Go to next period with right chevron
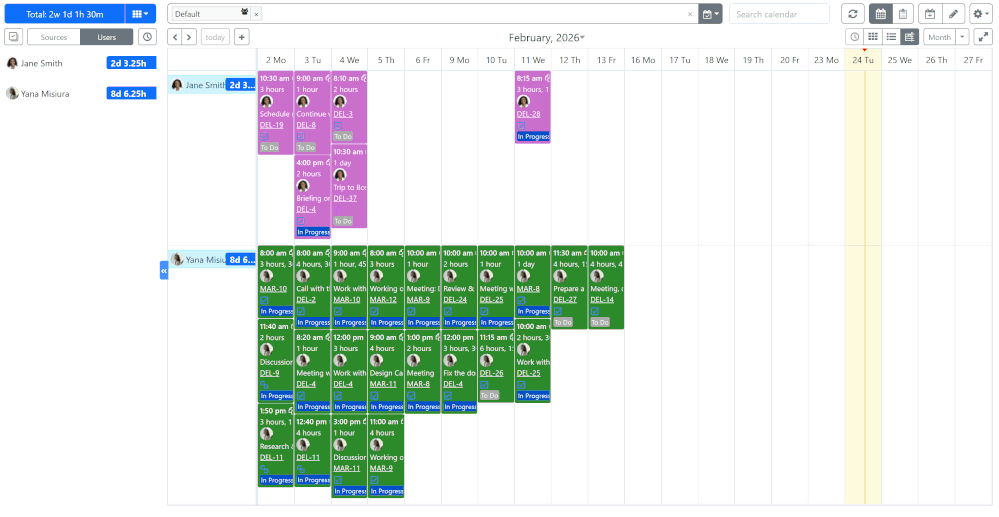This screenshot has width=999, height=517. [x=189, y=37]
